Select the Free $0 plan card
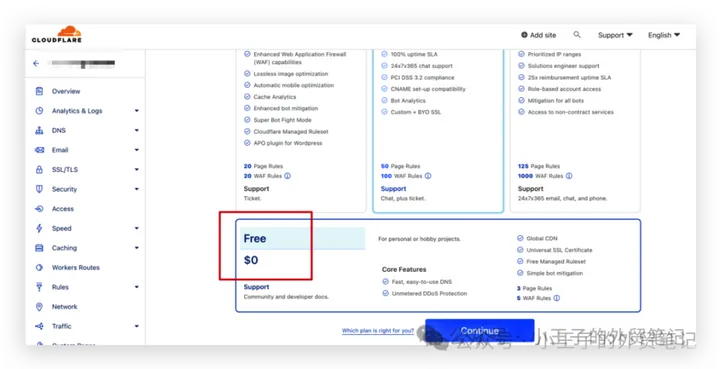The height and width of the screenshot is (369, 720). [x=438, y=266]
